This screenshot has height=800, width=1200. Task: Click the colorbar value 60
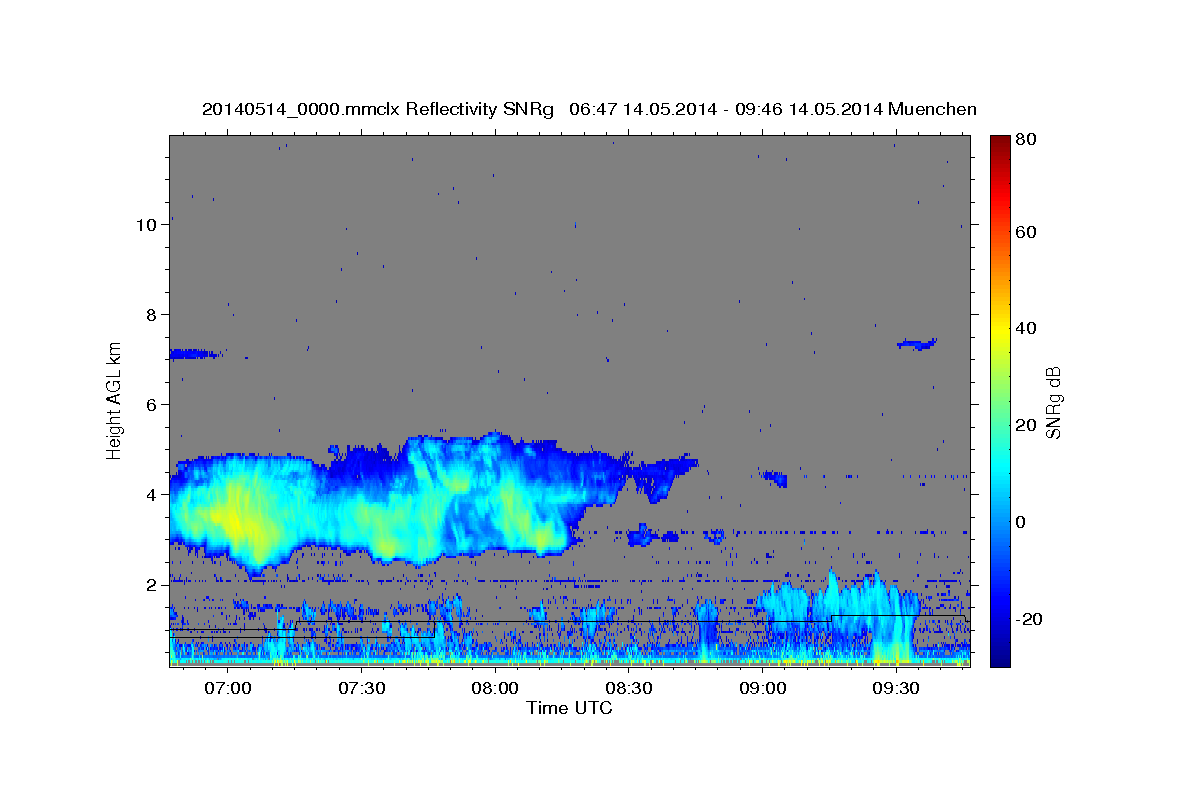click(1025, 232)
